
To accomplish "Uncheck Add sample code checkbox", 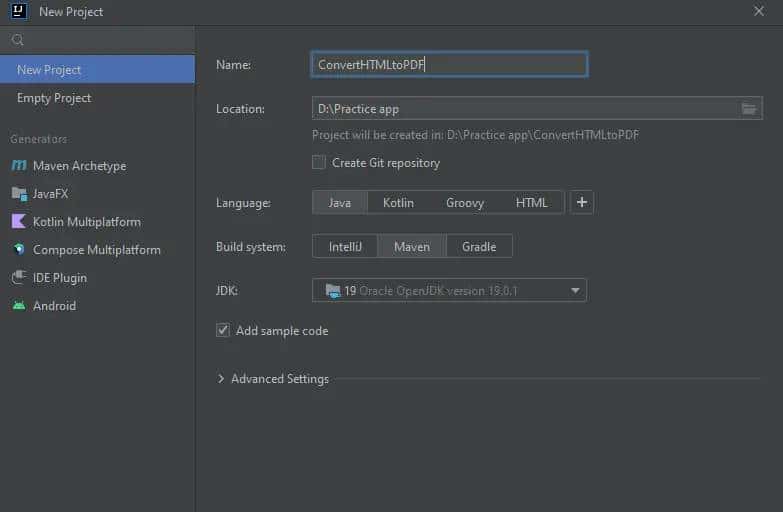I will tap(223, 330).
